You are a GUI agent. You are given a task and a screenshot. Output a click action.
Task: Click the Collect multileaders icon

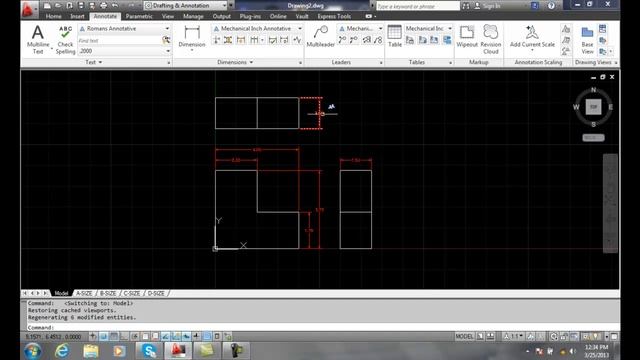coord(378,40)
